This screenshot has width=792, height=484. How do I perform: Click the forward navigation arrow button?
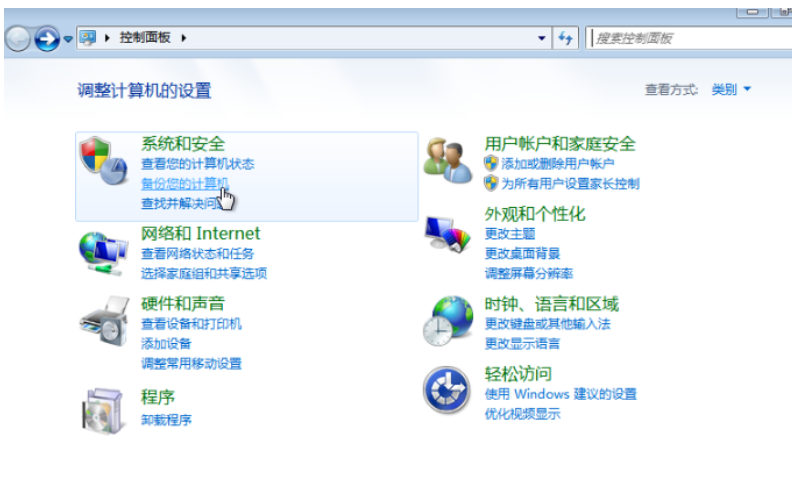click(x=46, y=39)
